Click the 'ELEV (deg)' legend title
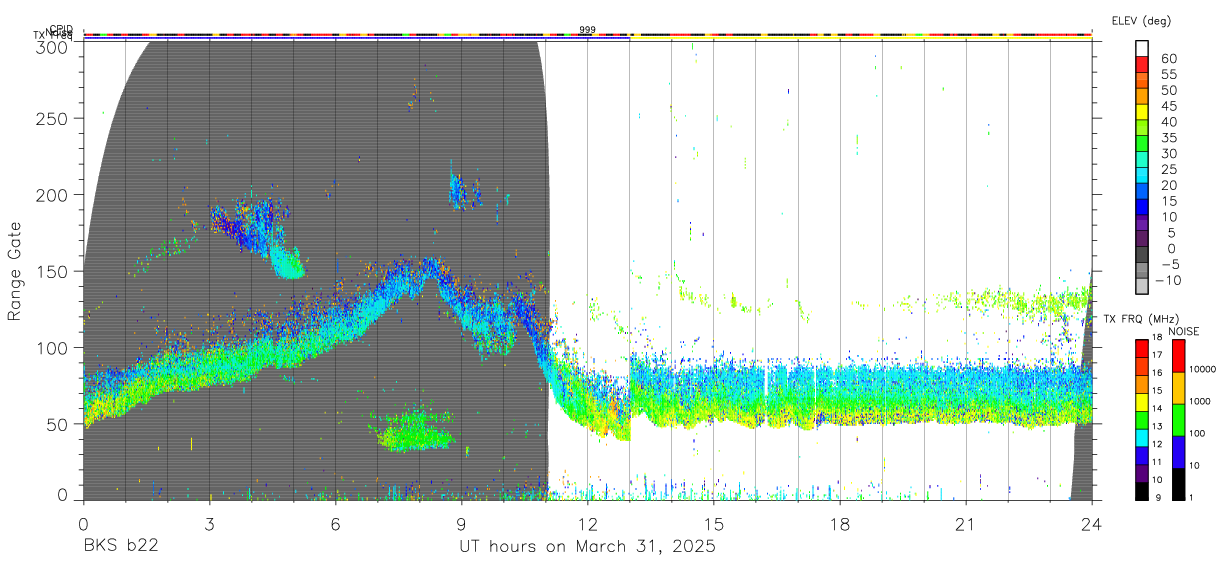The width and height of the screenshot is (1228, 567). (x=1141, y=21)
